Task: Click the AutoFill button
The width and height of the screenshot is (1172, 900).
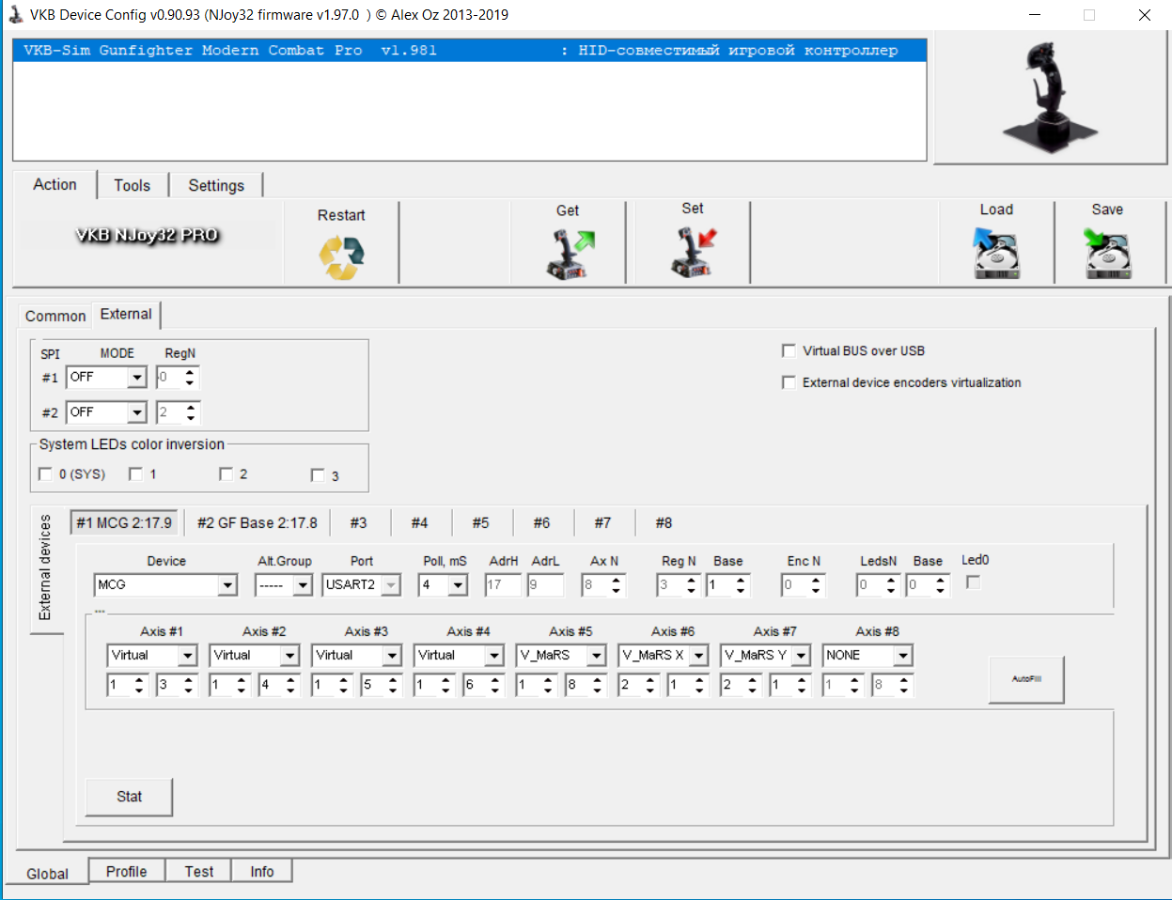Action: pyautogui.click(x=1026, y=679)
